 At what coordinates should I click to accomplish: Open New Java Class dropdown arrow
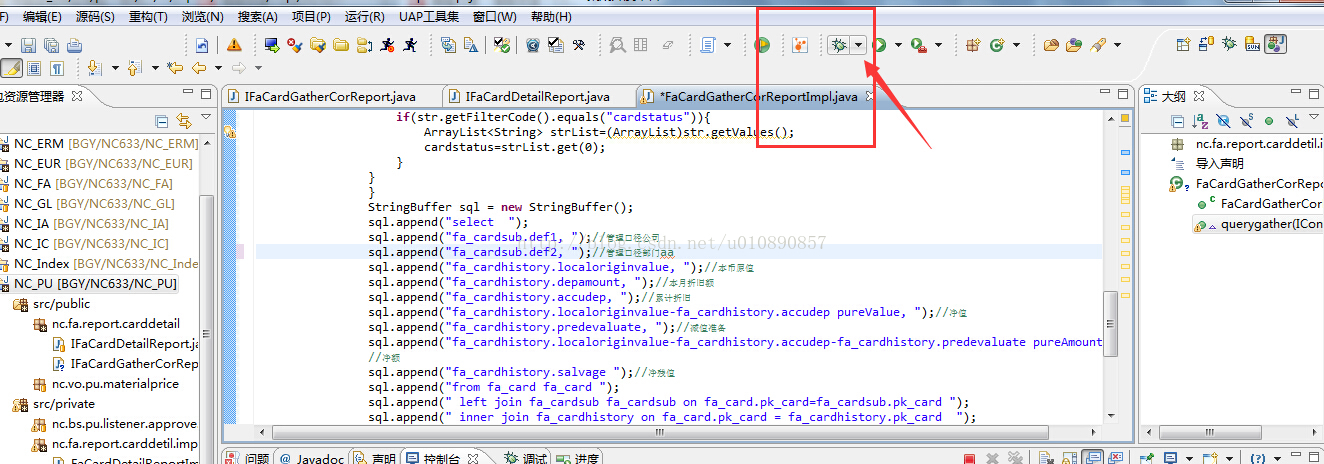pyautogui.click(x=1016, y=45)
